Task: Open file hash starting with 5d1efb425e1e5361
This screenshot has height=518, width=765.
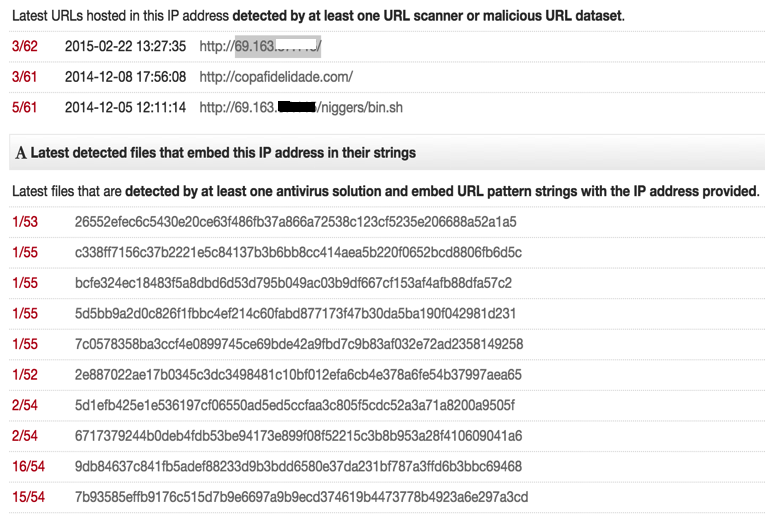Action: click(x=295, y=405)
